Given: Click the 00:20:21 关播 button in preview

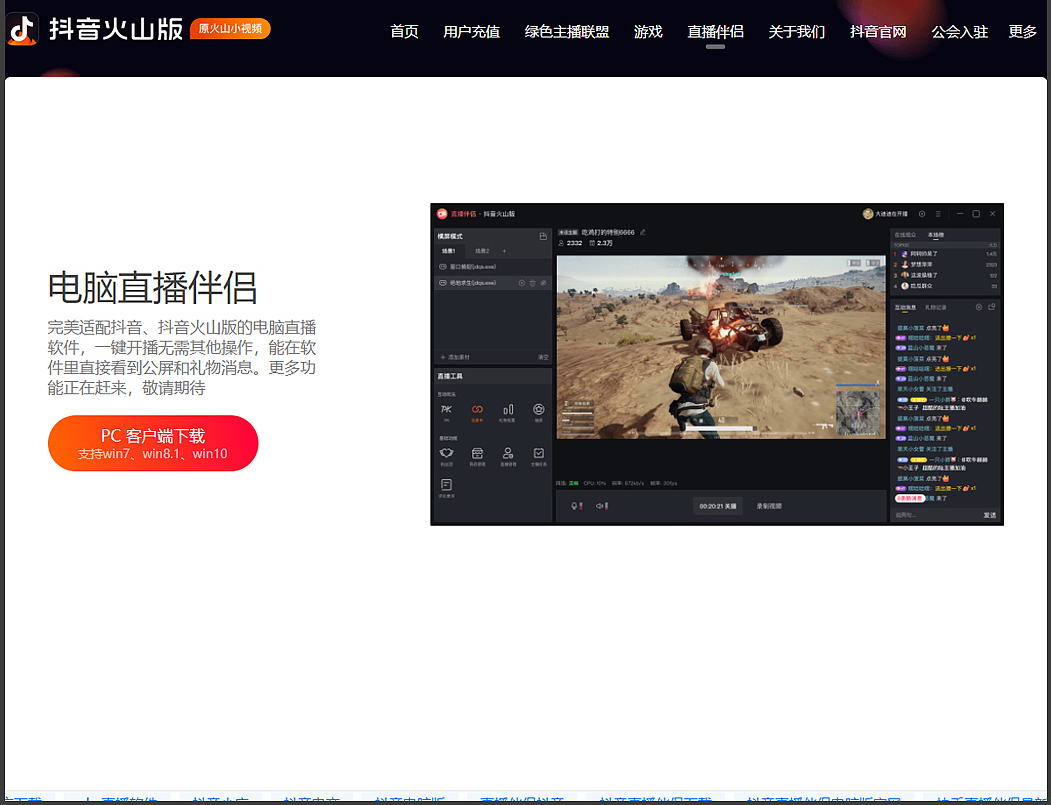Looking at the screenshot, I should point(718,506).
